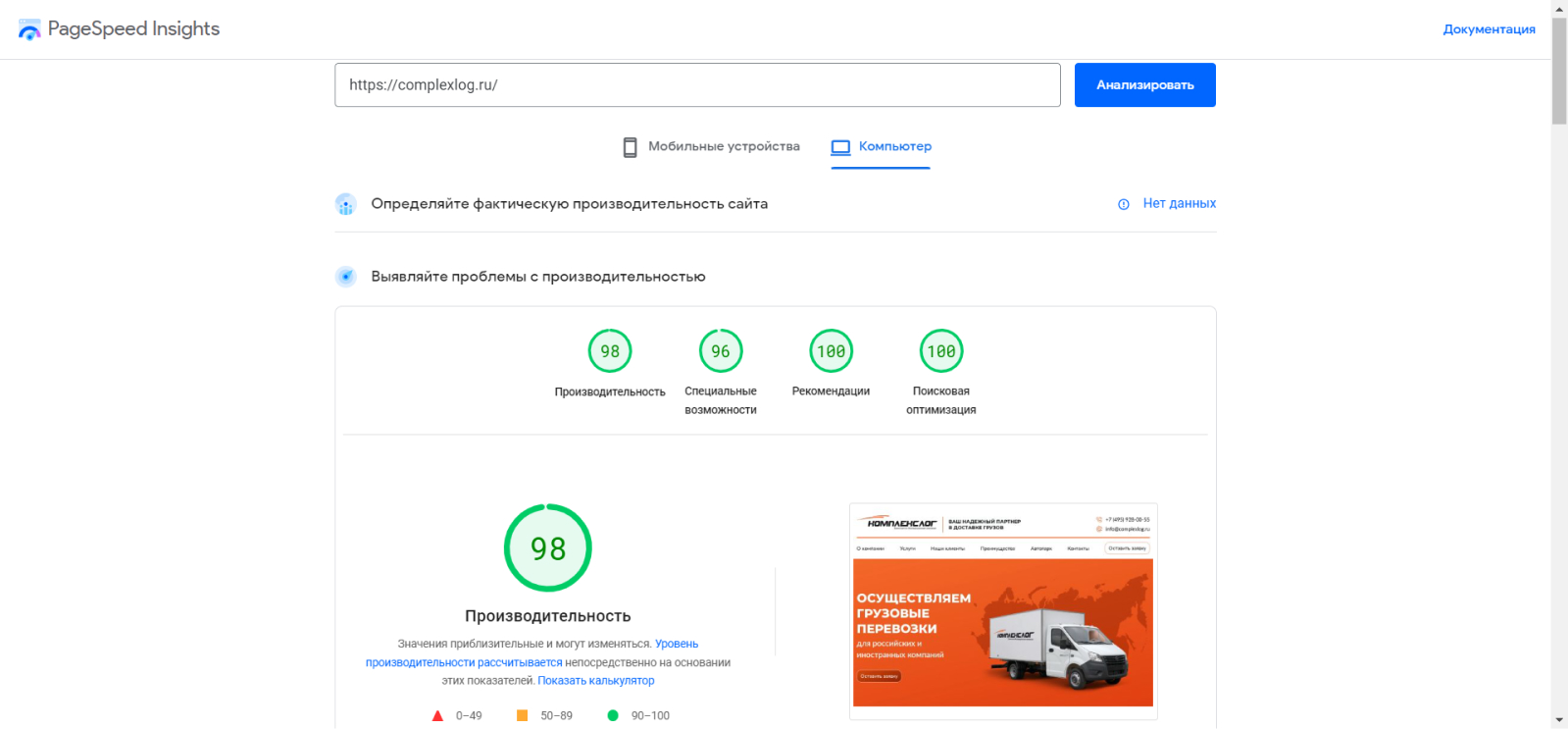
Task: Click the 96 accessibility score gauge
Action: pos(721,351)
